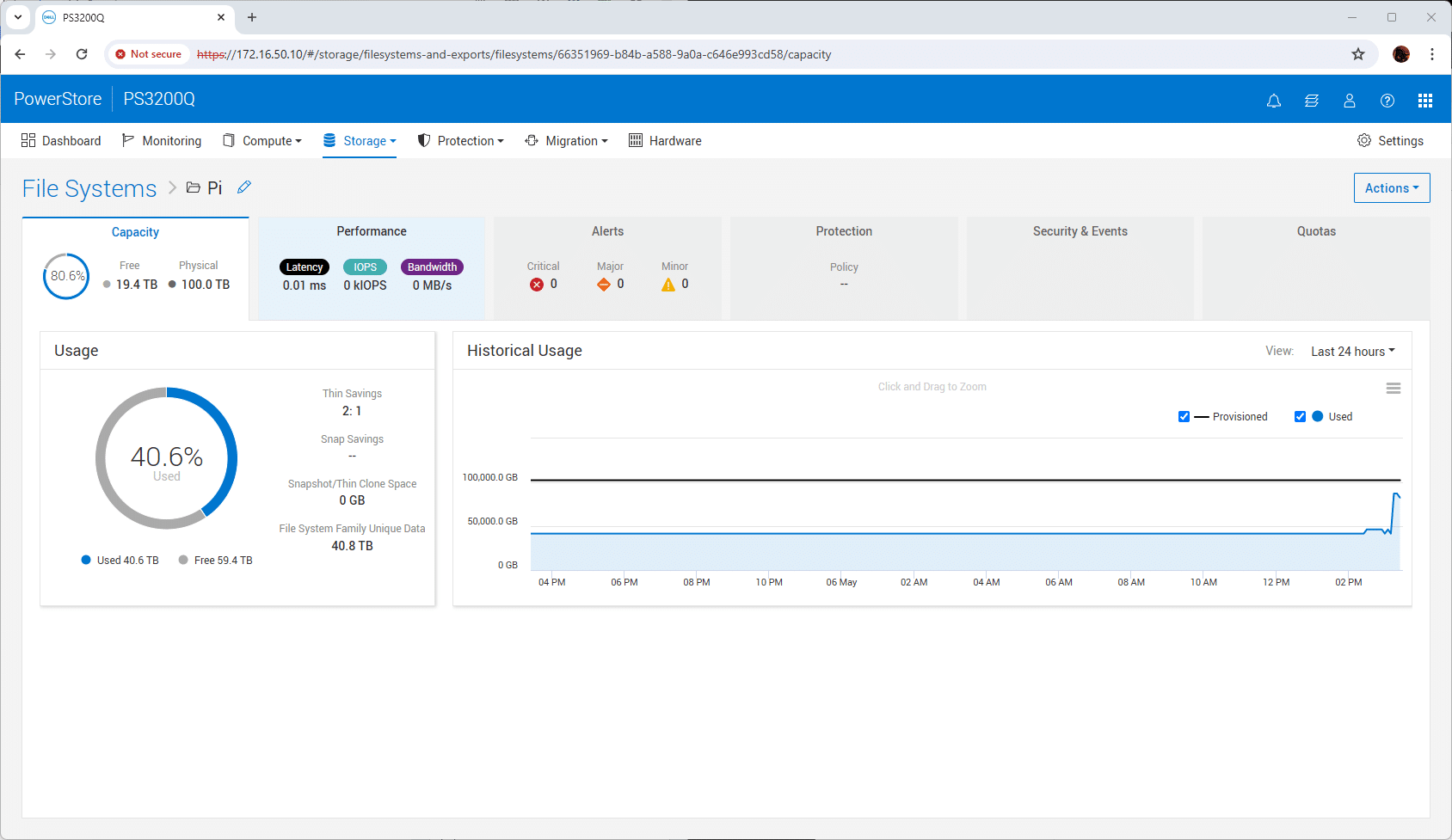The height and width of the screenshot is (840, 1452).
Task: Open the browser three-dot menu
Action: [x=1432, y=54]
